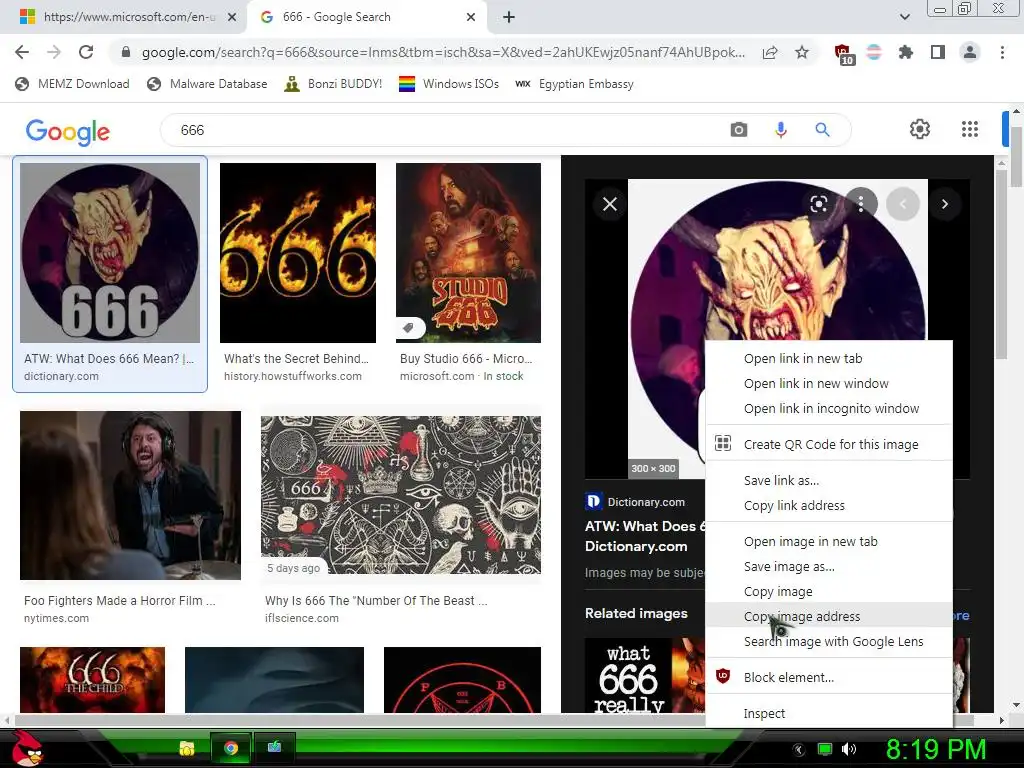Open preview panel more-options dots
This screenshot has width=1024, height=768.
coord(861,204)
